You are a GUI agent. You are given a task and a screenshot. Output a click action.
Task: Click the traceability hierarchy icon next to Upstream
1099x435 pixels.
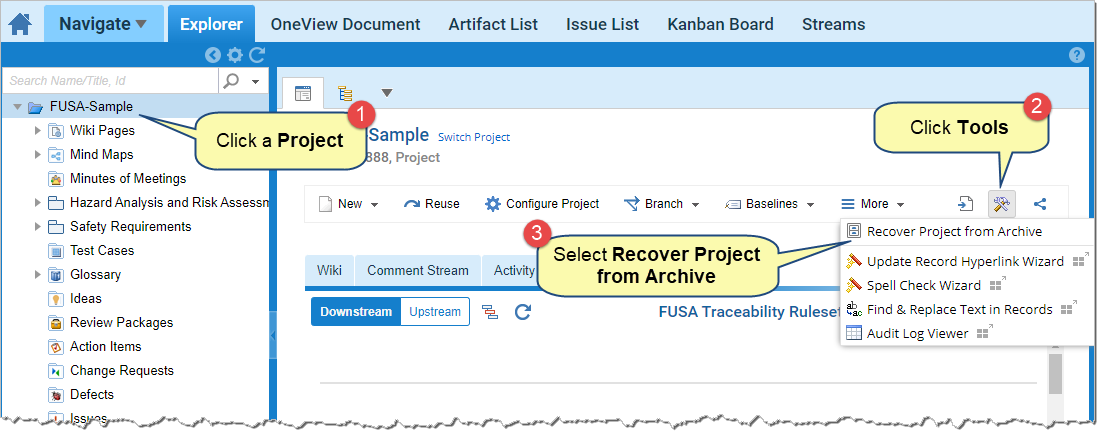pos(490,312)
